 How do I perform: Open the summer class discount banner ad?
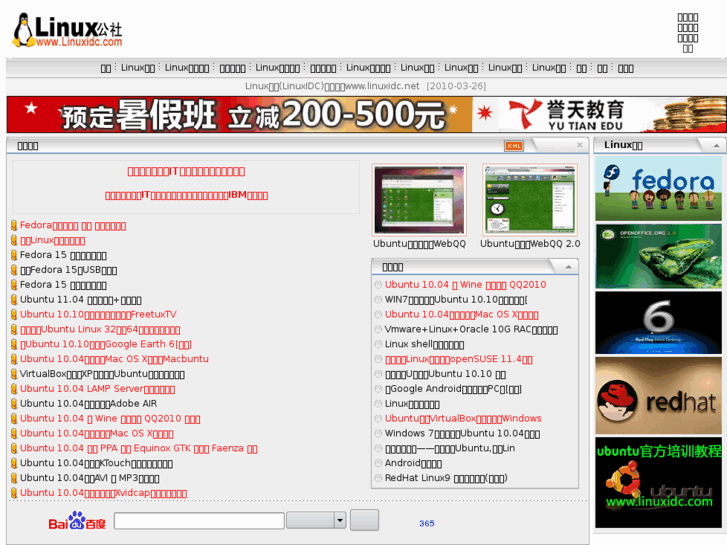point(239,115)
